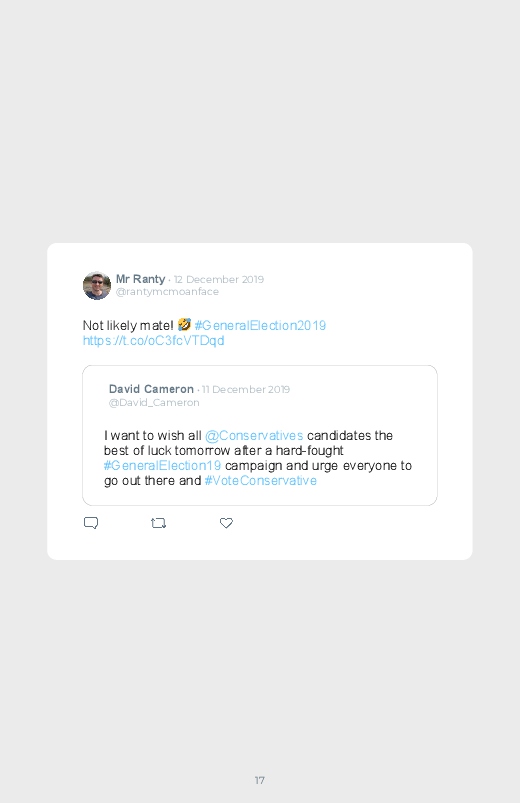Open the #GeneralElection19 hashtag

tap(162, 466)
